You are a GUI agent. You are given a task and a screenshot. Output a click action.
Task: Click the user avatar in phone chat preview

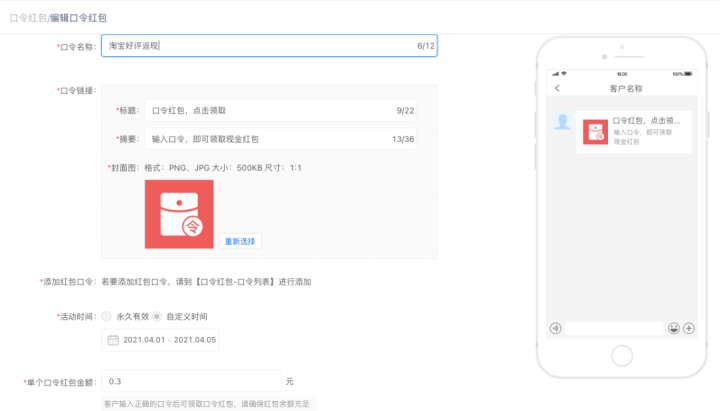563,122
